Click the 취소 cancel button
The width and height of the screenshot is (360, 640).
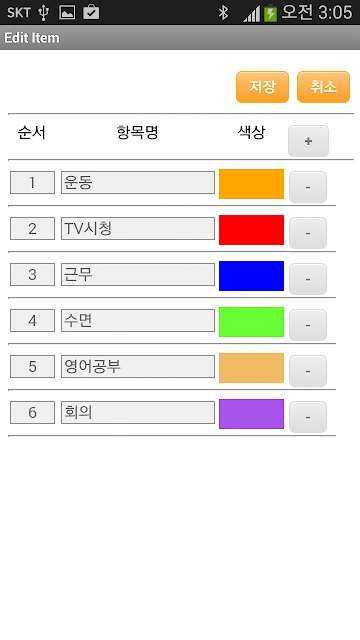click(x=323, y=87)
